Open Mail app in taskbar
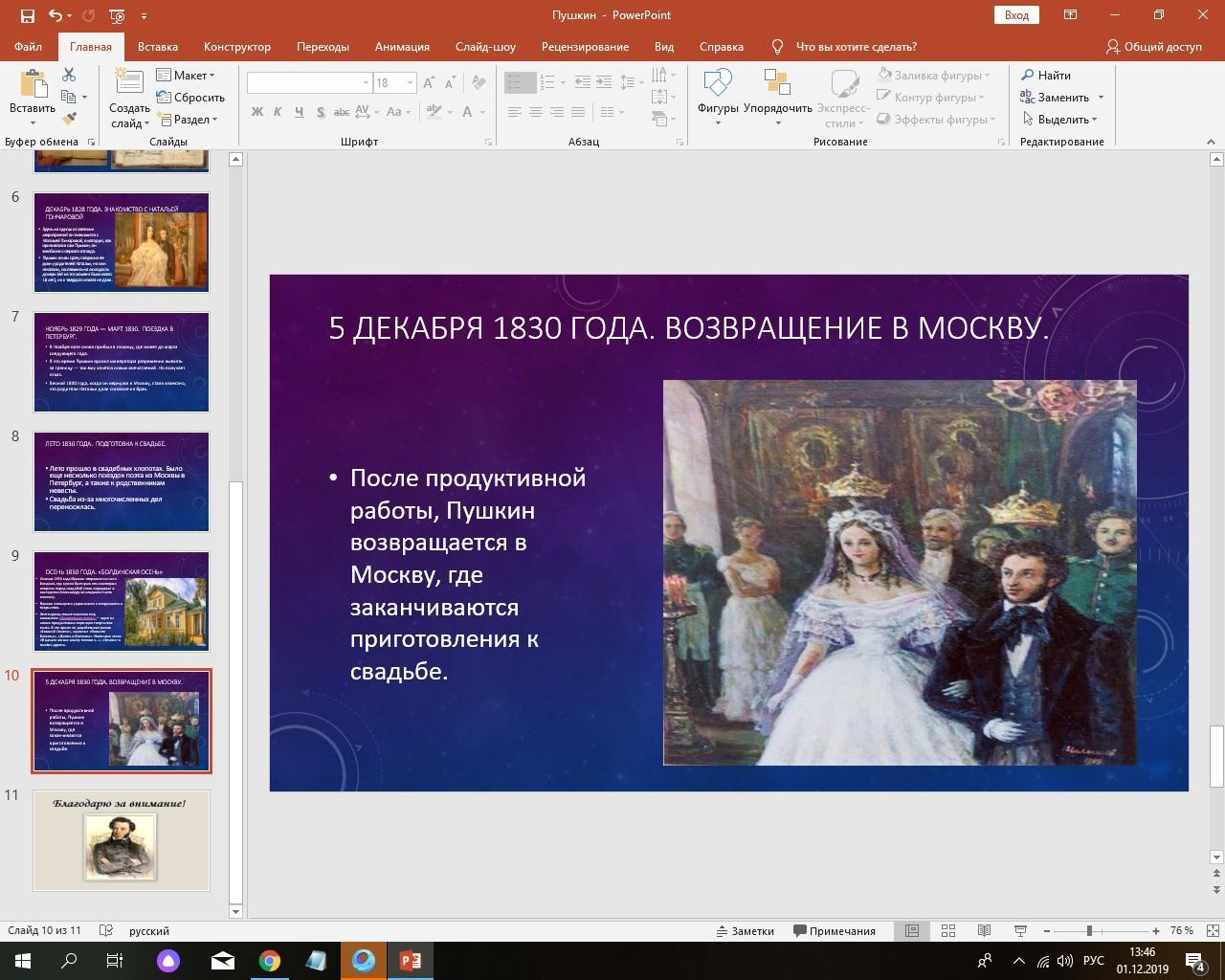1225x980 pixels. pyautogui.click(x=223, y=961)
